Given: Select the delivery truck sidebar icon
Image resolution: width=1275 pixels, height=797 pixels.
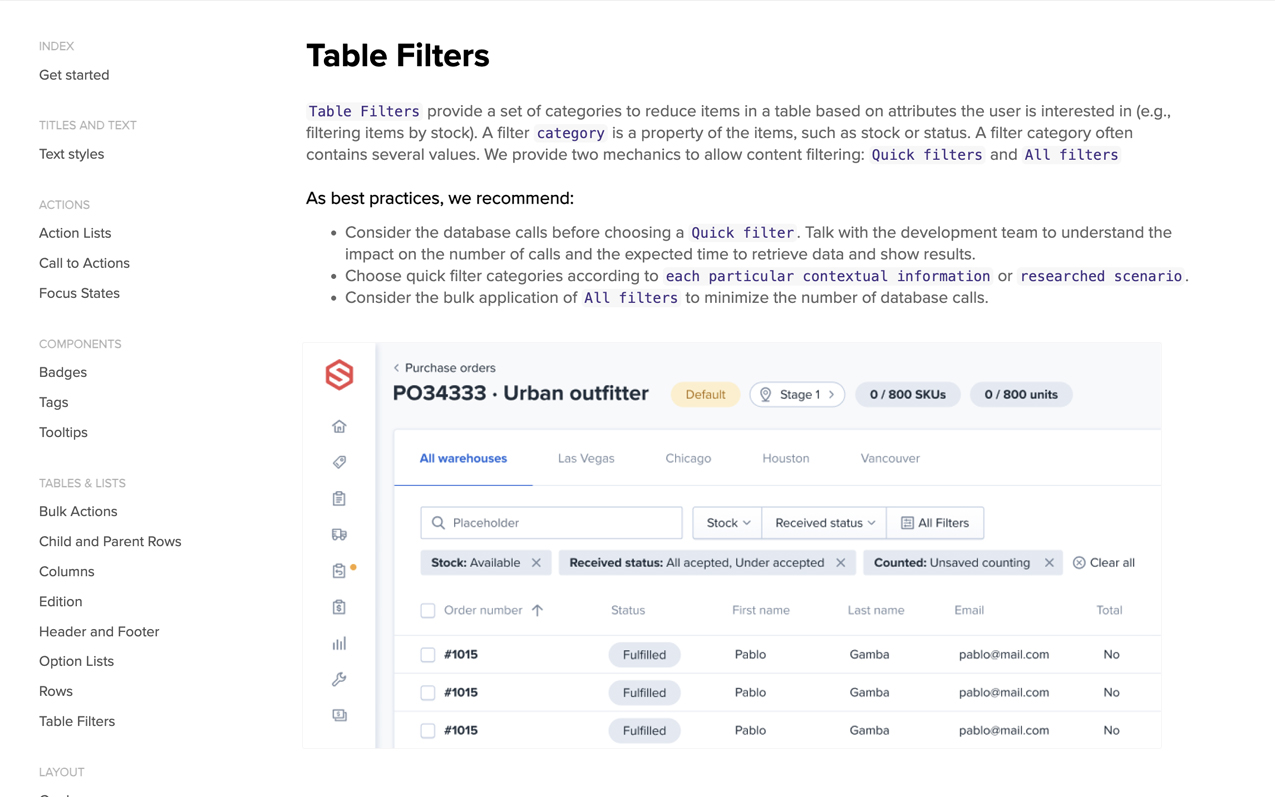Looking at the screenshot, I should click(339, 535).
